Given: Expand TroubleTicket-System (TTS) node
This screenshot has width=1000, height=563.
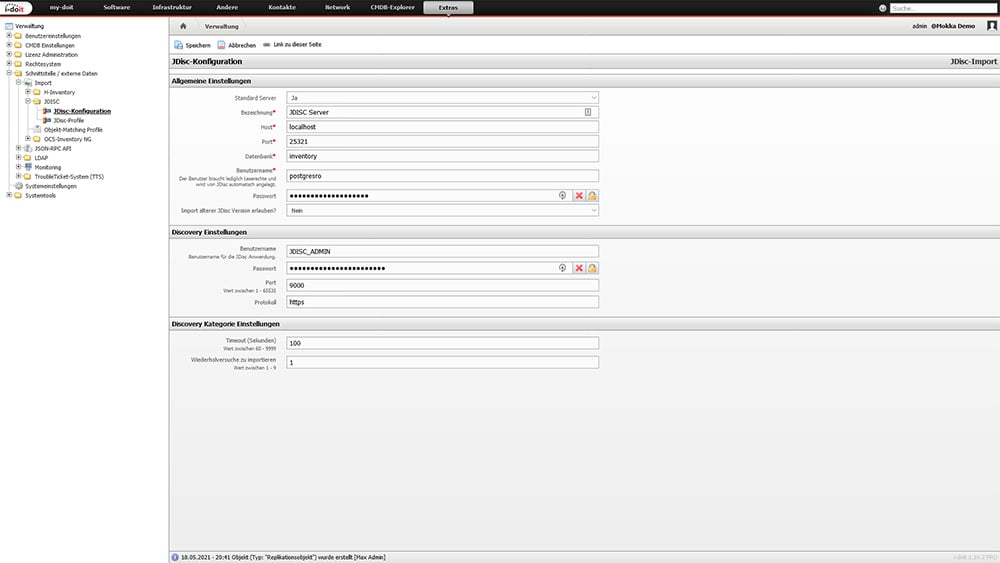Looking at the screenshot, I should [18, 176].
